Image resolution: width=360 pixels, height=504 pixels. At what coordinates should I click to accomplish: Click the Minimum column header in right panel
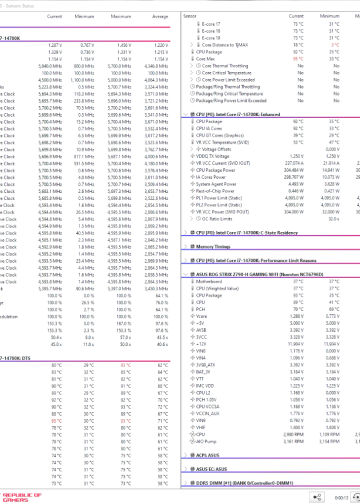tap(329, 16)
